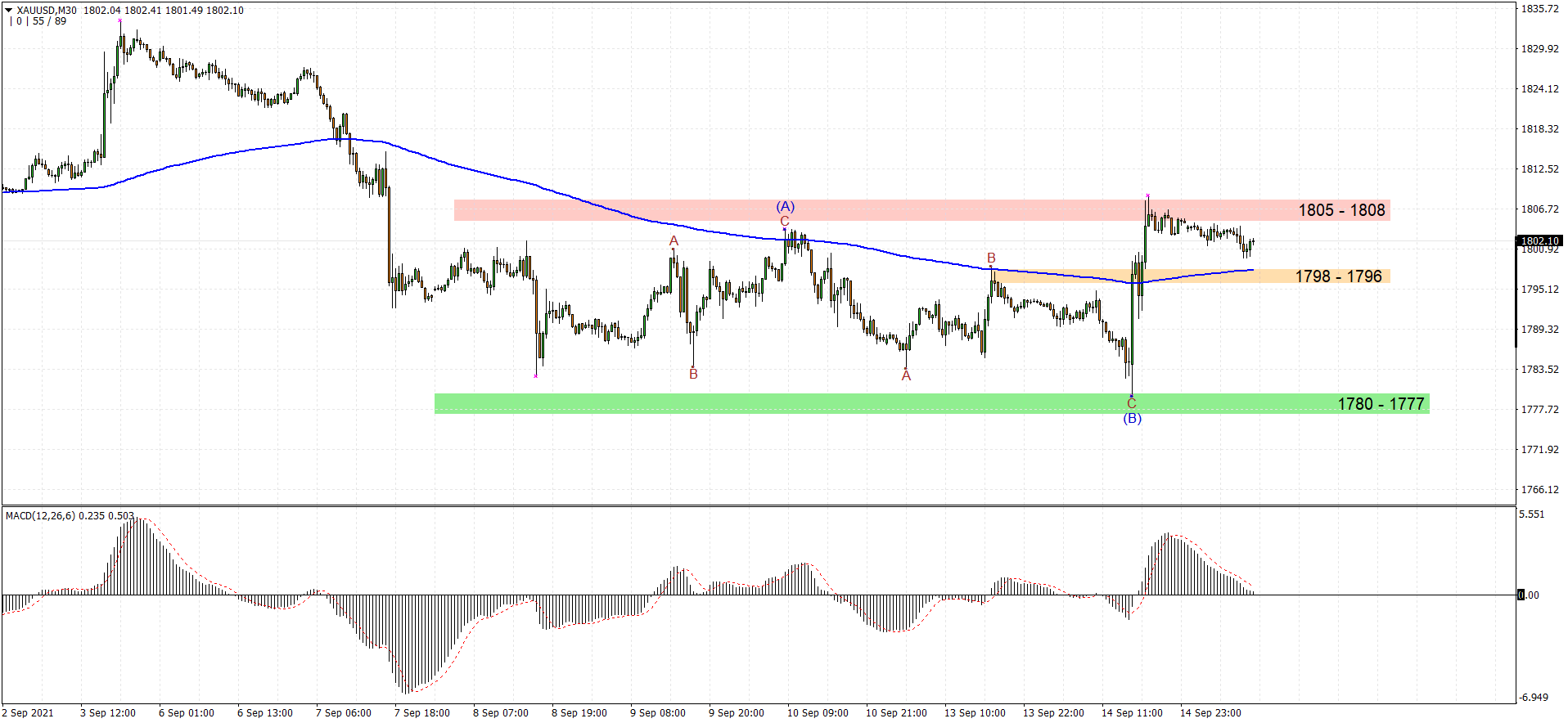Click the 9 Sep 08:00 time label
1568x723 pixels.
coord(658,713)
